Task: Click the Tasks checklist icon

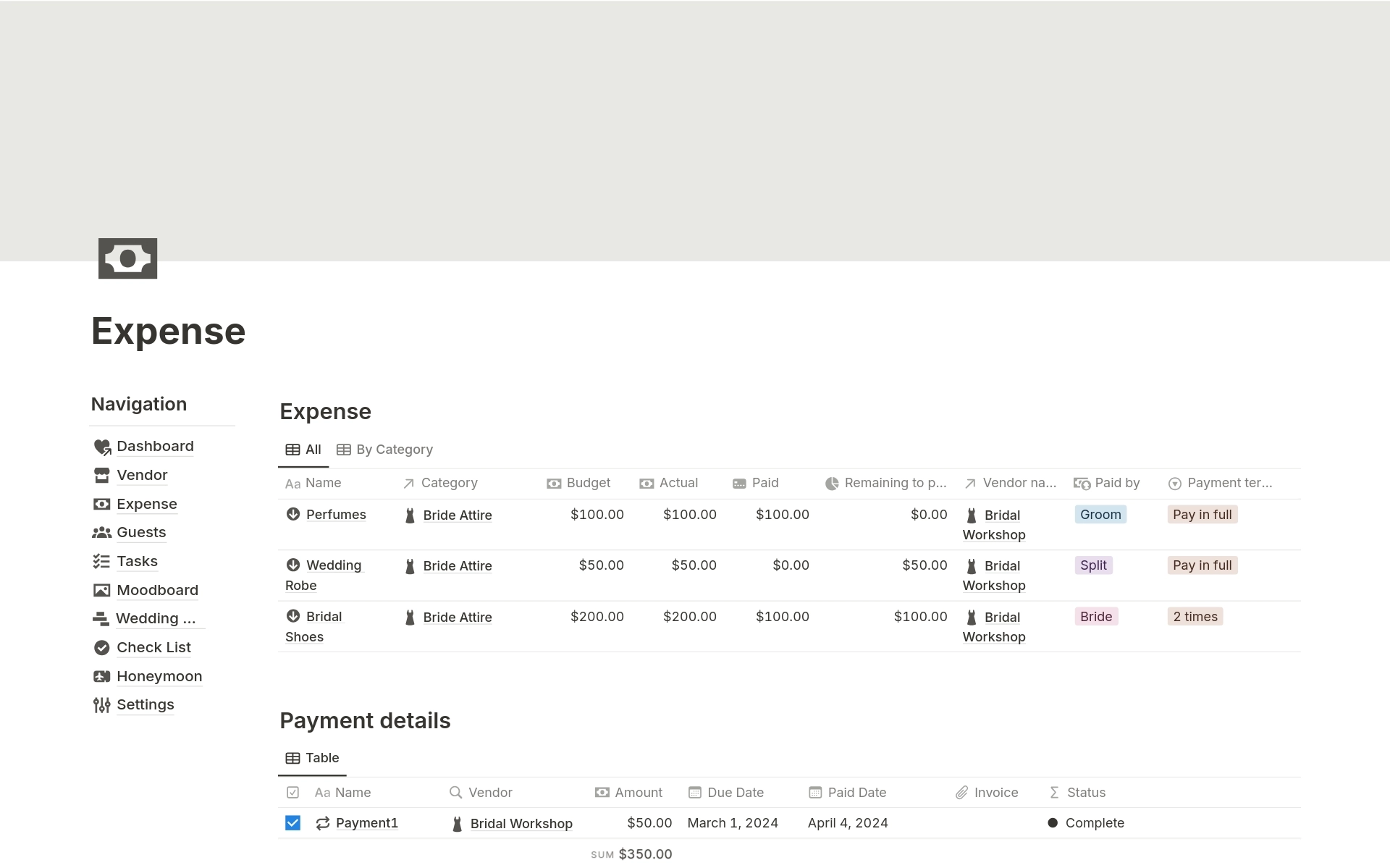Action: [102, 561]
